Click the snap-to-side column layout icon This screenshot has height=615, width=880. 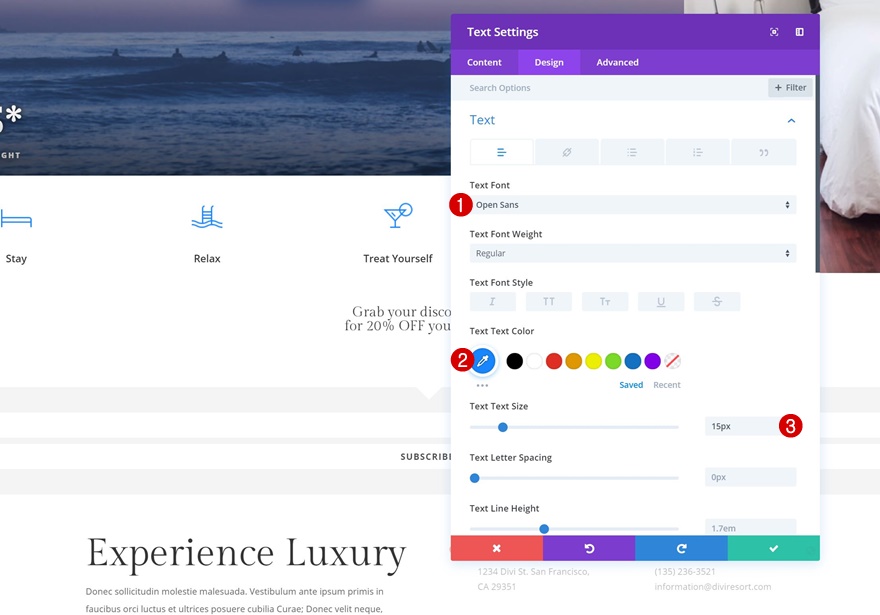800,32
